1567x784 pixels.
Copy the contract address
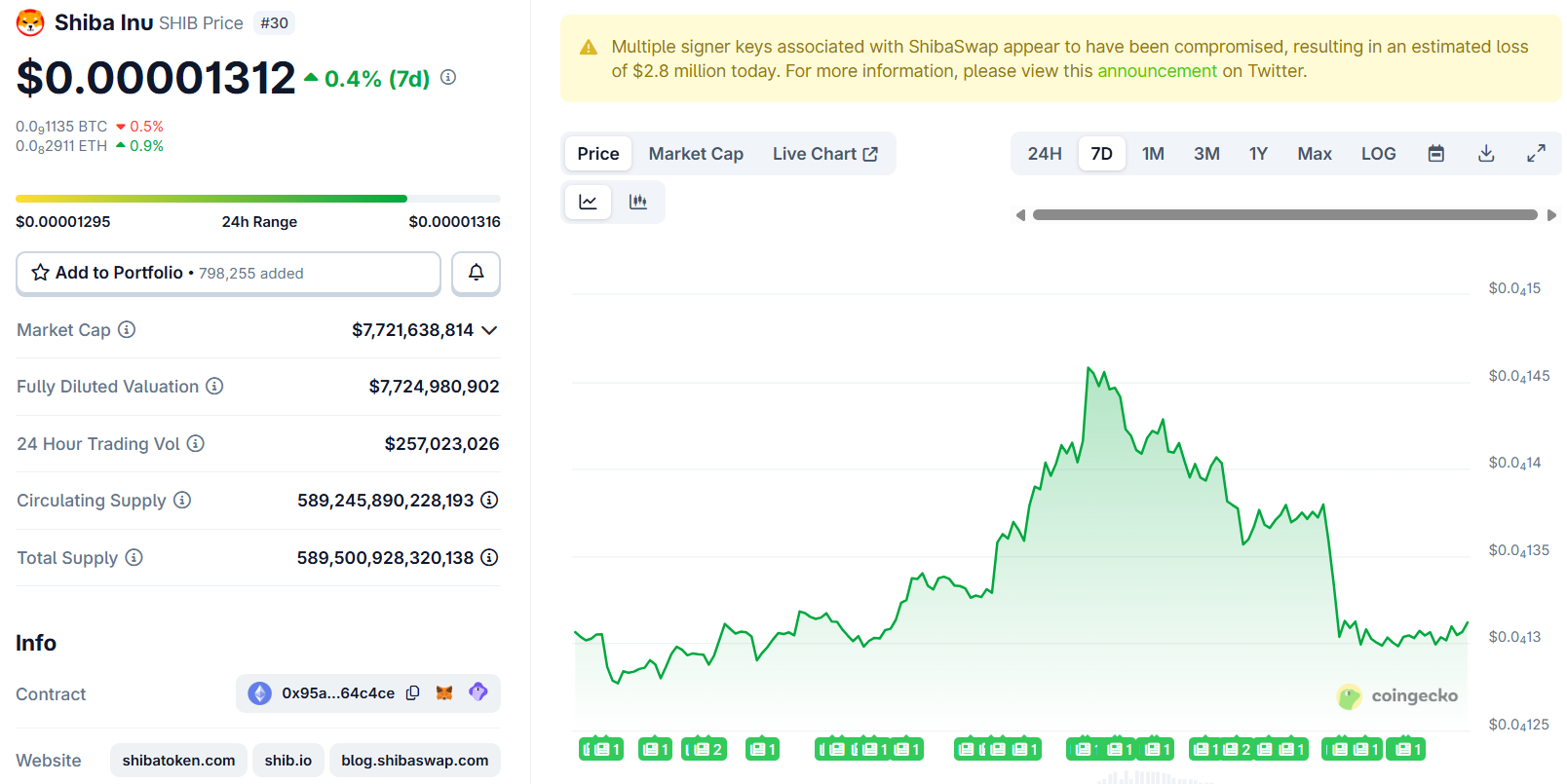[x=412, y=692]
